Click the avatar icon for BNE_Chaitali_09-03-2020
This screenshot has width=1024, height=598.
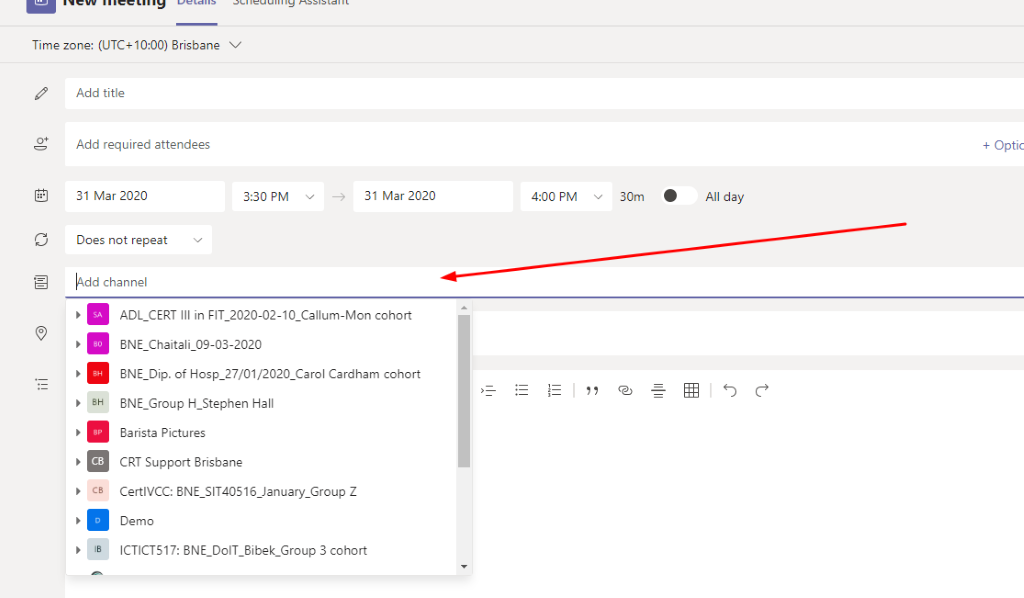click(x=98, y=344)
